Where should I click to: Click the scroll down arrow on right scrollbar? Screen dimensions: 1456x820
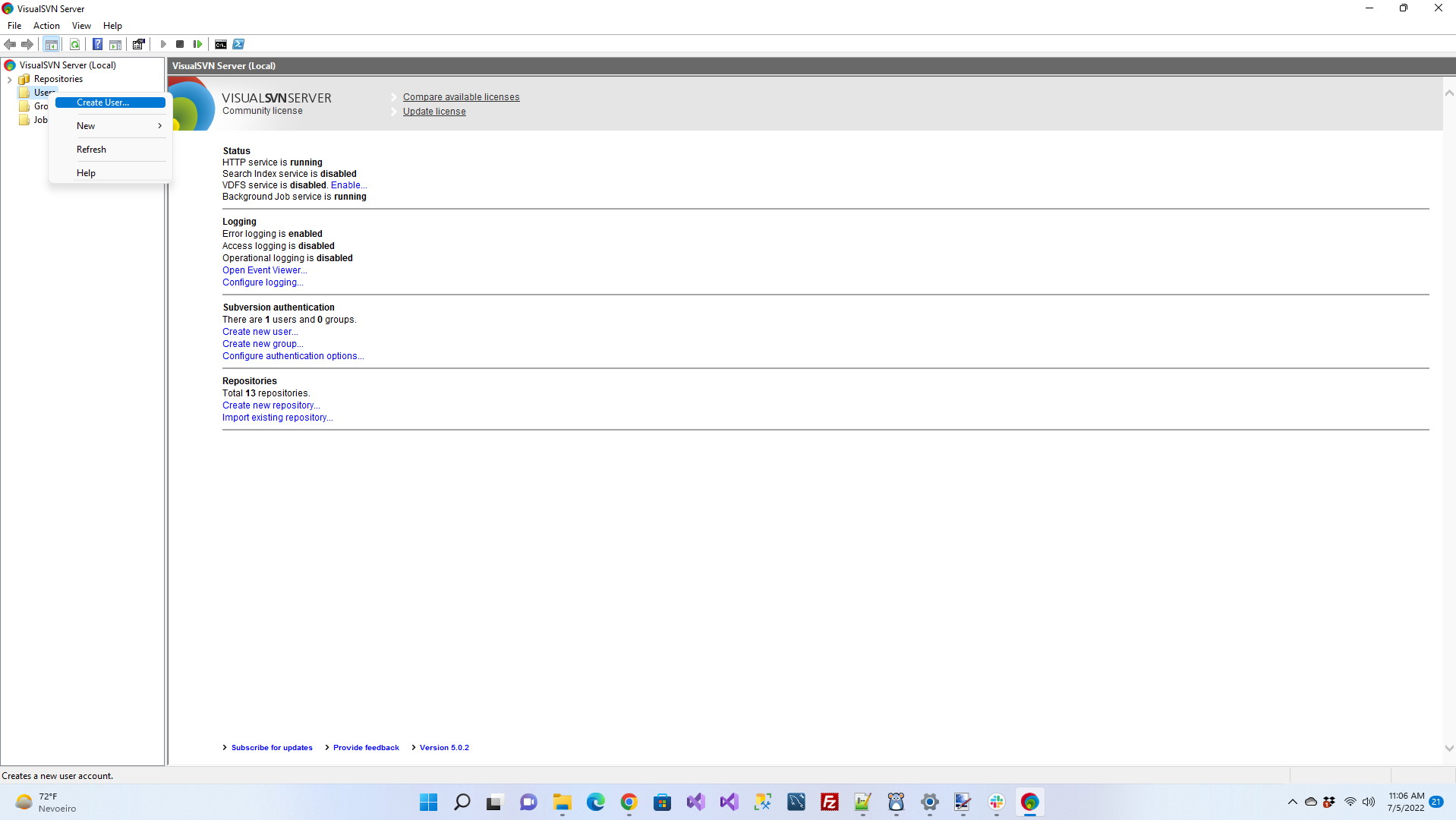1448,748
